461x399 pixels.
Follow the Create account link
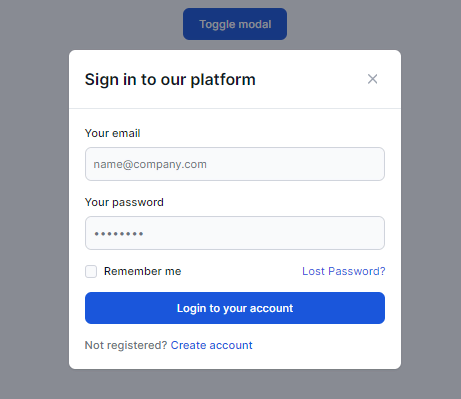point(212,345)
